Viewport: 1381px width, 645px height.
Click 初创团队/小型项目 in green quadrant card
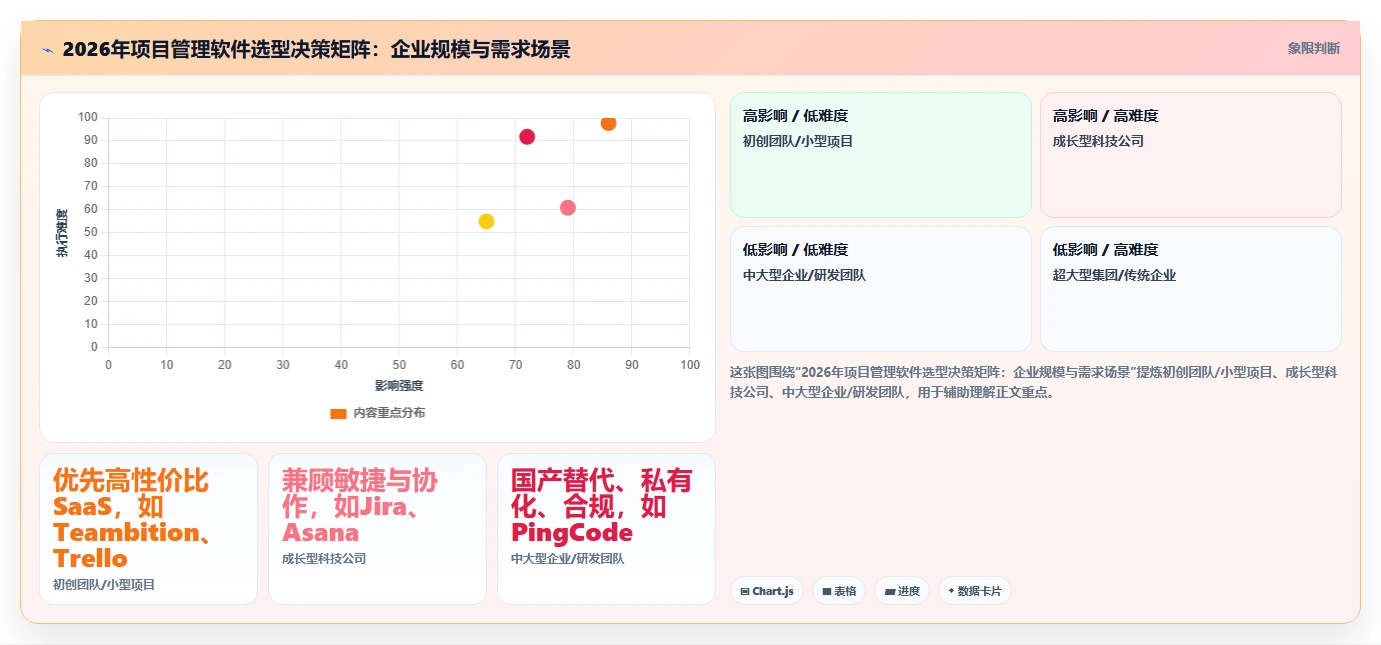[798, 141]
